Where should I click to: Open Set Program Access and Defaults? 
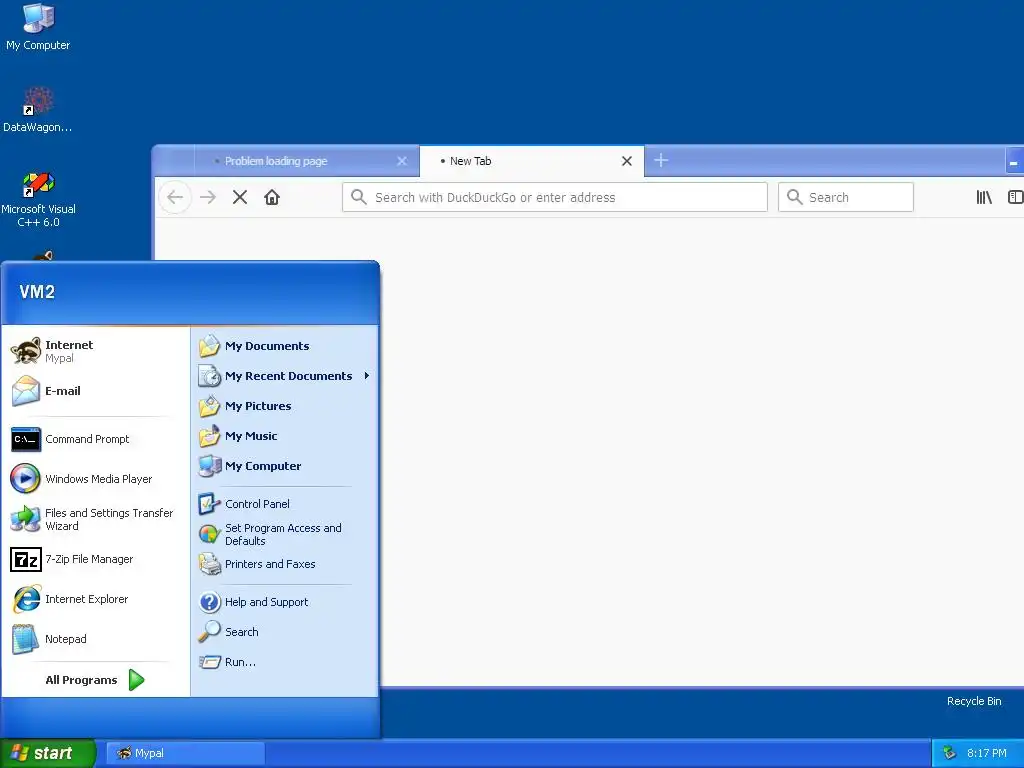coord(285,534)
